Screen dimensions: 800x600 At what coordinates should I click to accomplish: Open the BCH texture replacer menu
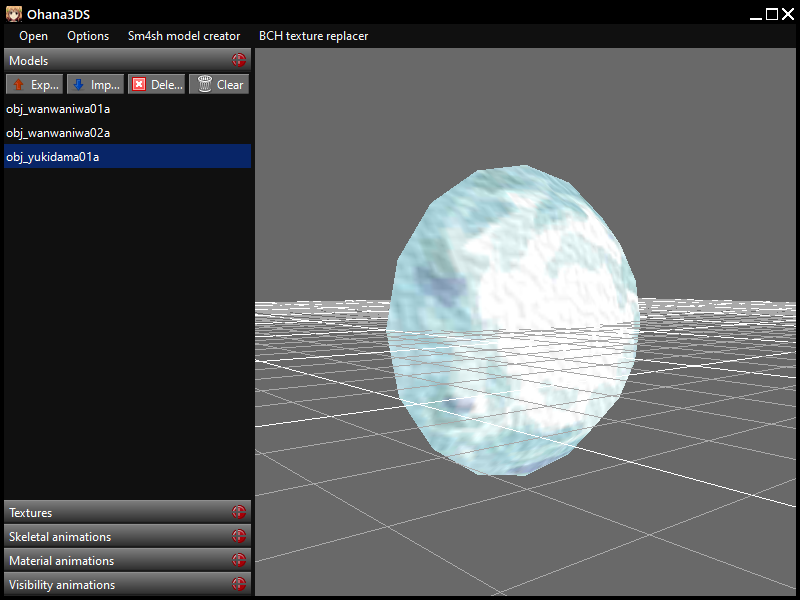pyautogui.click(x=313, y=36)
